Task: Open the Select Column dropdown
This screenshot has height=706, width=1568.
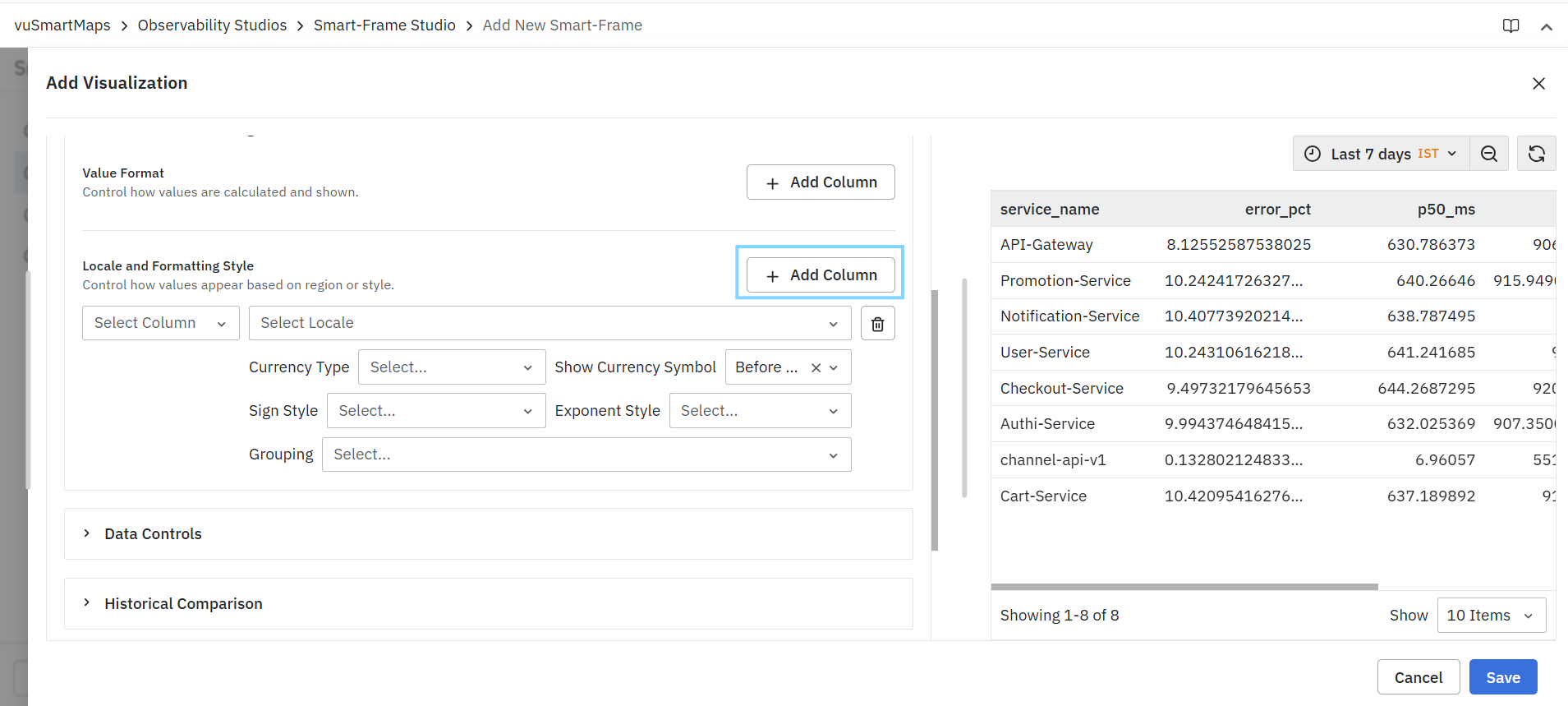Action: [161, 323]
